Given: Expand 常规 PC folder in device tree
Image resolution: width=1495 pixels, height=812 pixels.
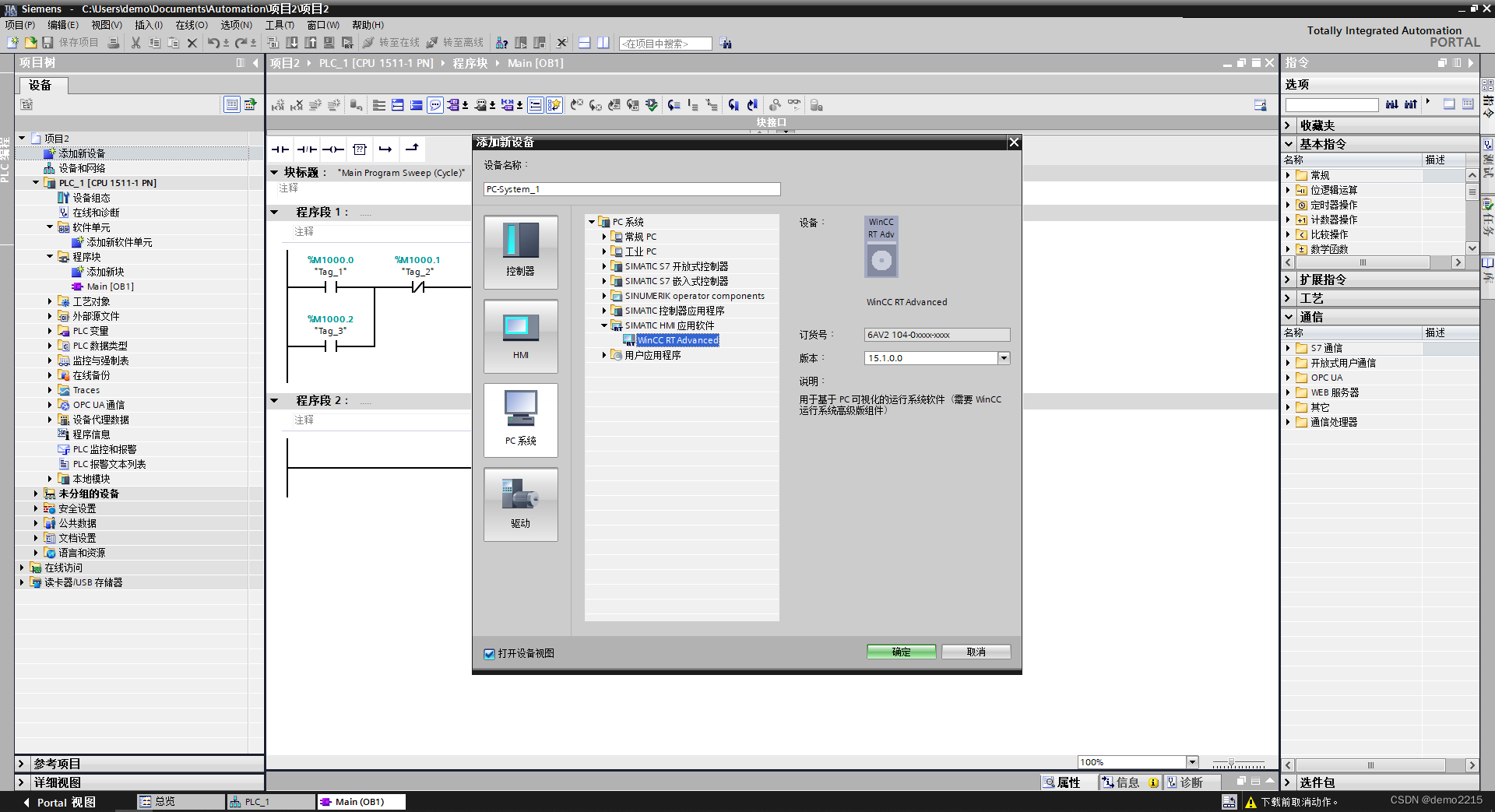Looking at the screenshot, I should point(604,237).
